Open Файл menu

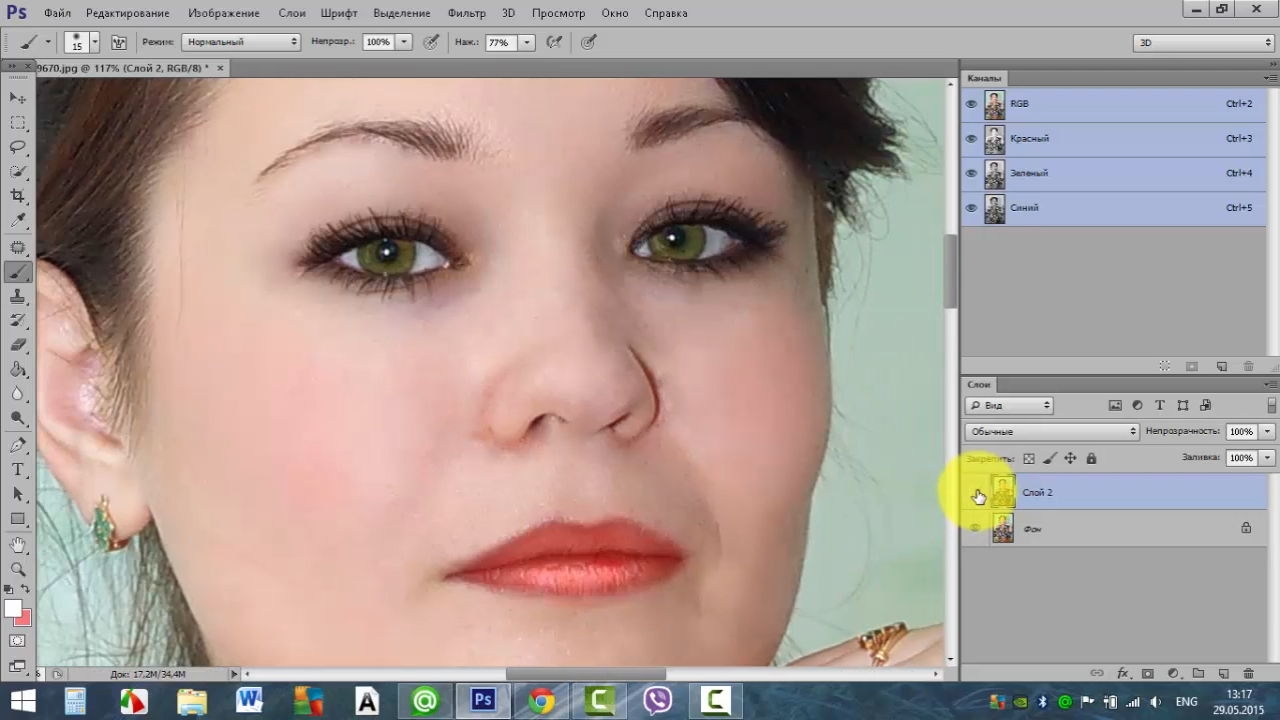(x=57, y=13)
